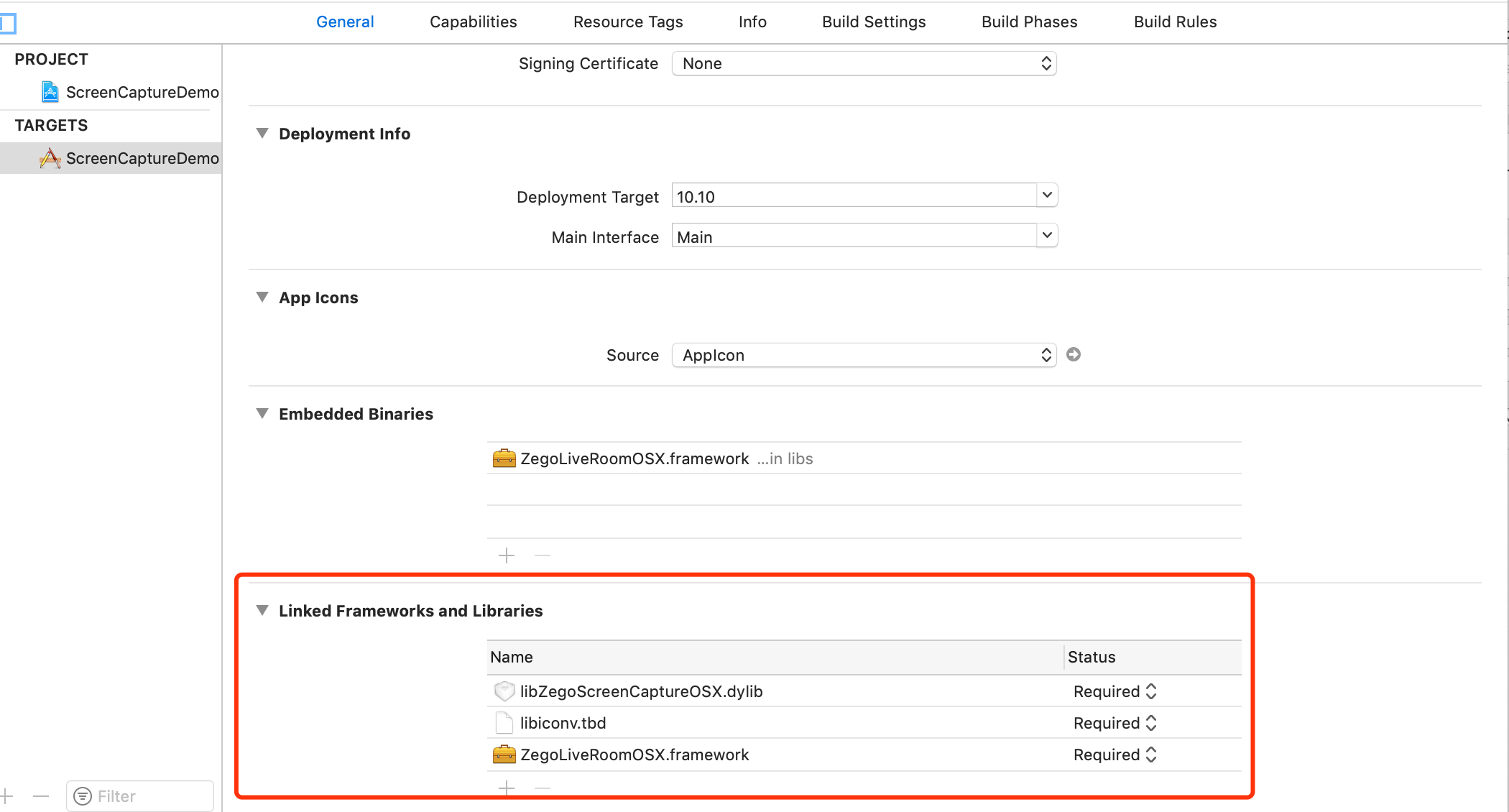Screen dimensions: 1509x812
Task: Toggle the sidebar panel icon at top left
Action: pyautogui.click(x=8, y=23)
